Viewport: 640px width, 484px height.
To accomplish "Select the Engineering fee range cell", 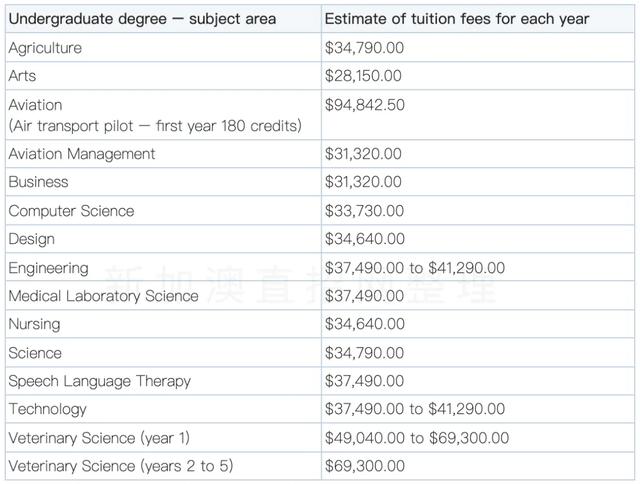I will (414, 268).
